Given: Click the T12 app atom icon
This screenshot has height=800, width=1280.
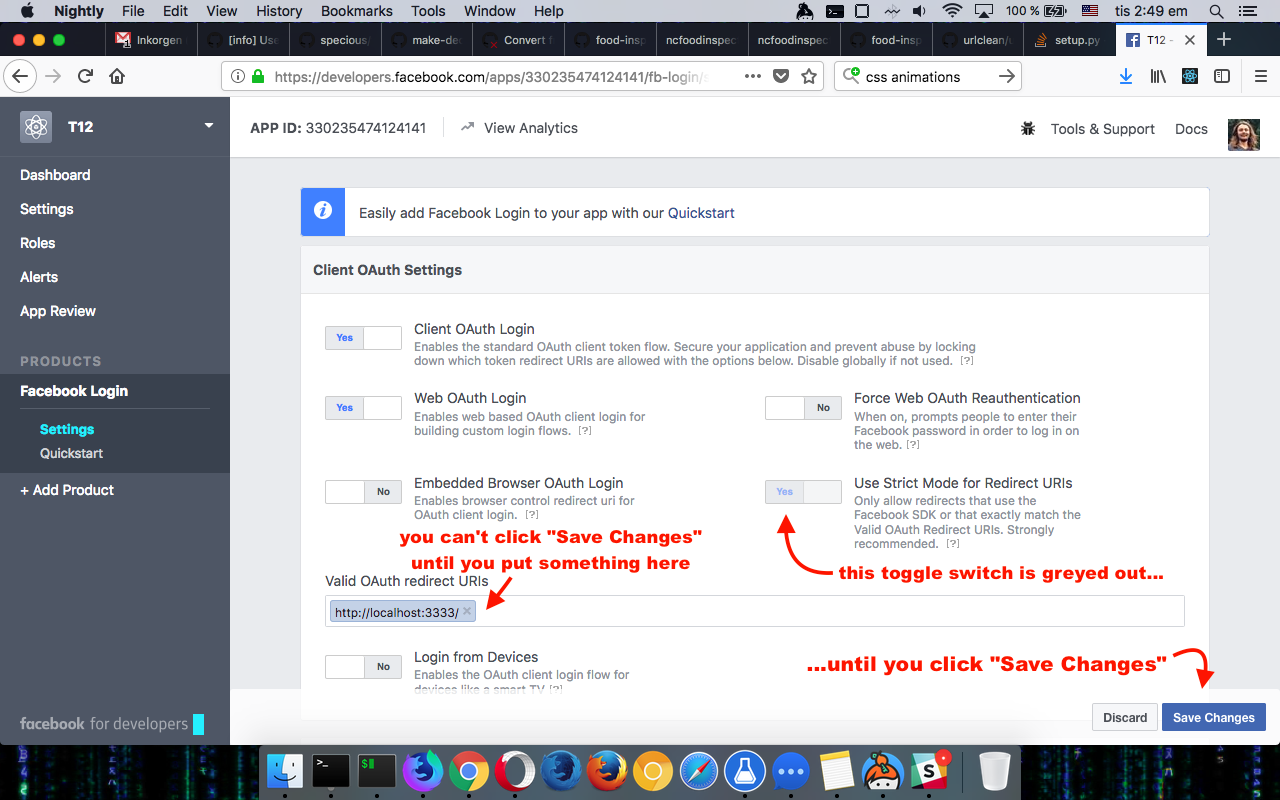Looking at the screenshot, I should pyautogui.click(x=36, y=127).
